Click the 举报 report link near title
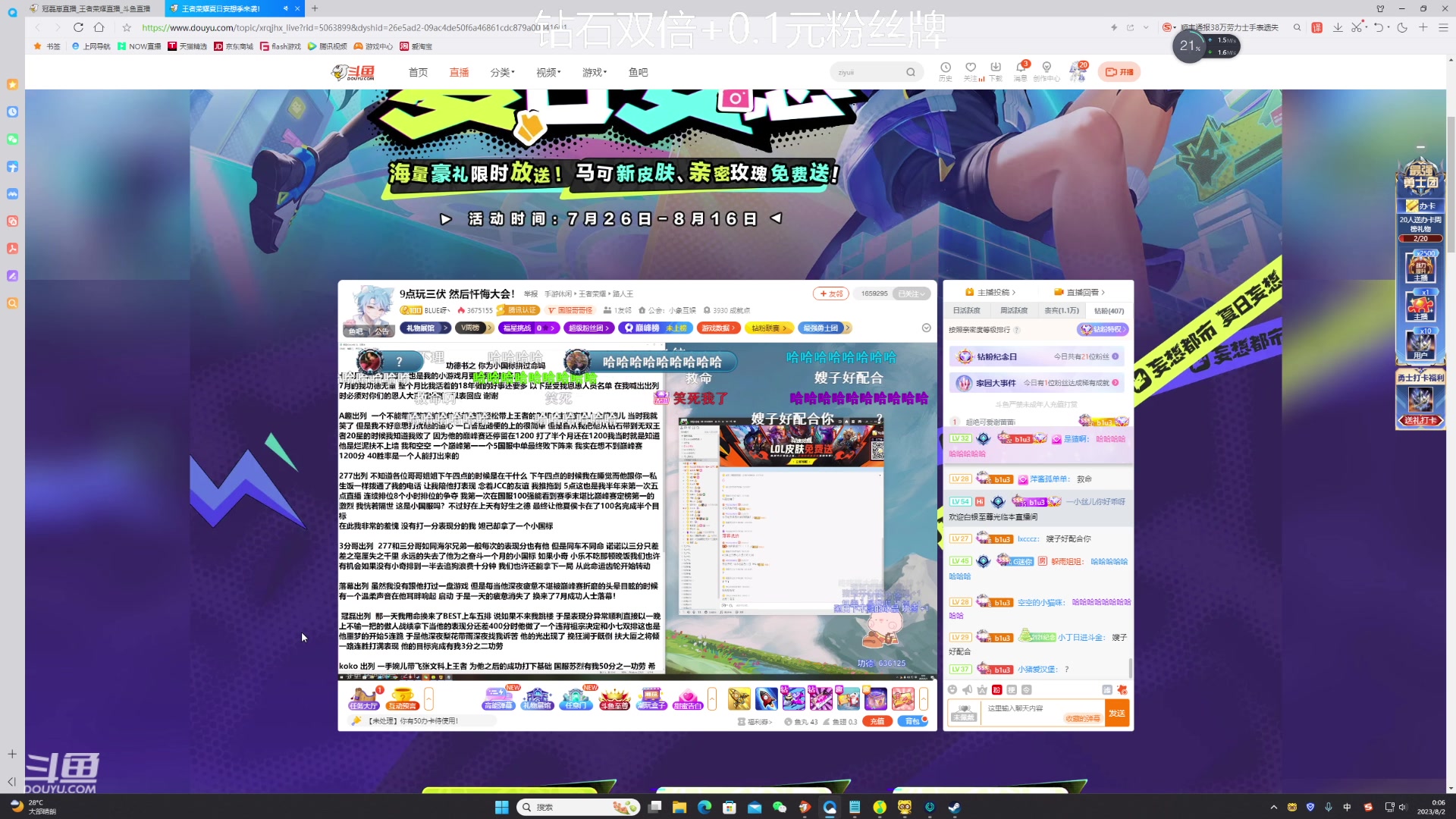Image resolution: width=1456 pixels, height=819 pixels. (x=531, y=293)
